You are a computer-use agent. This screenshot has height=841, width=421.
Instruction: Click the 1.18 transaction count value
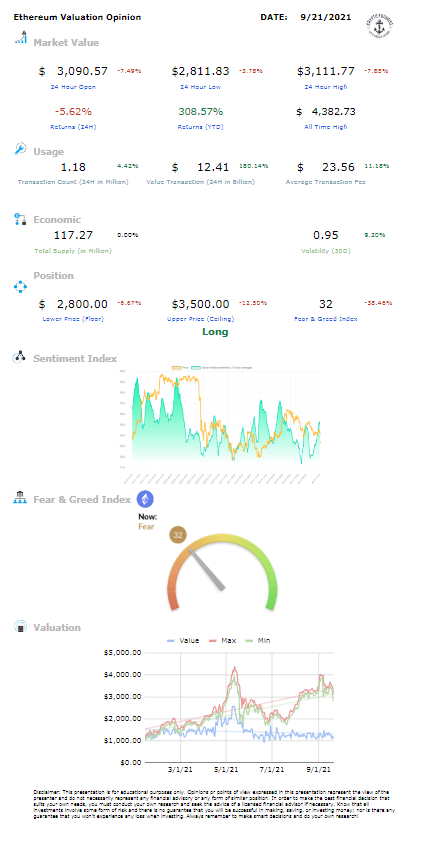[73, 167]
